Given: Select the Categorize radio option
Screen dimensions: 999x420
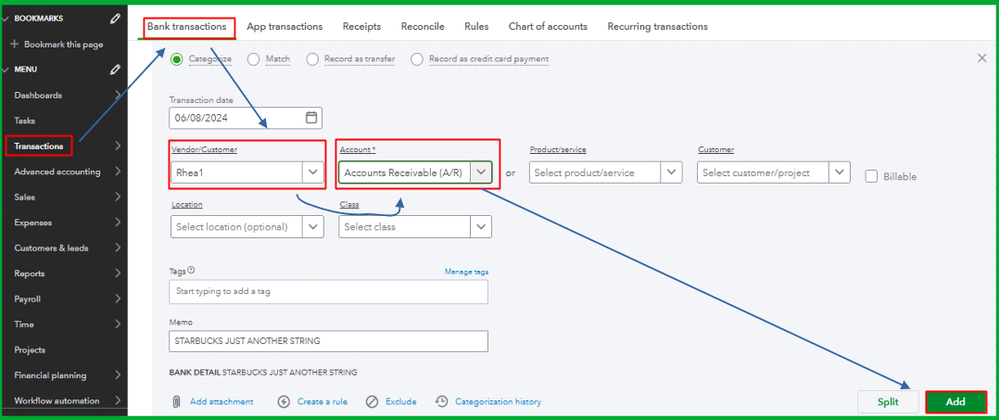Looking at the screenshot, I should coord(176,59).
